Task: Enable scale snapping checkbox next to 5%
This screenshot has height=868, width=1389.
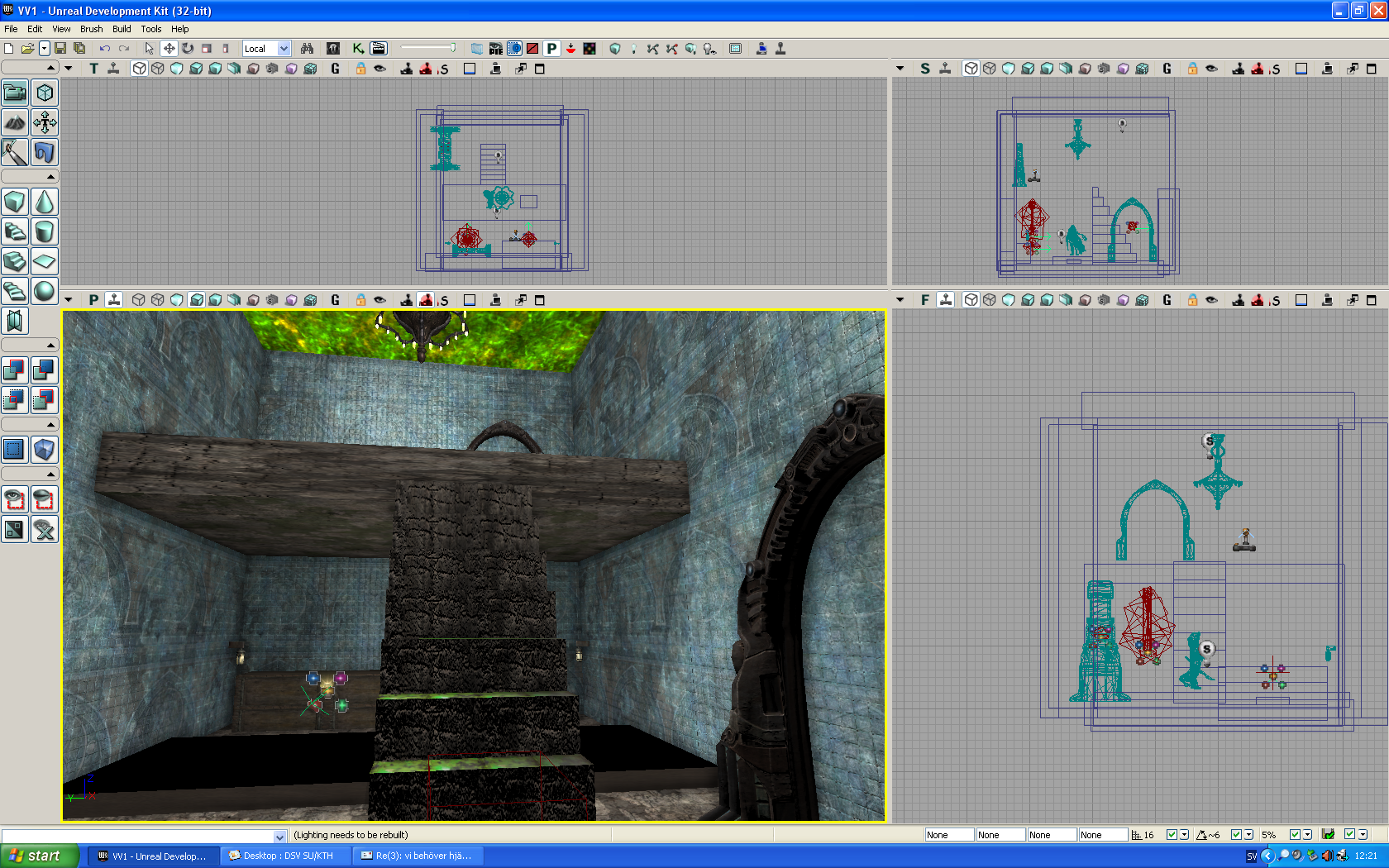Action: pyautogui.click(x=1295, y=835)
